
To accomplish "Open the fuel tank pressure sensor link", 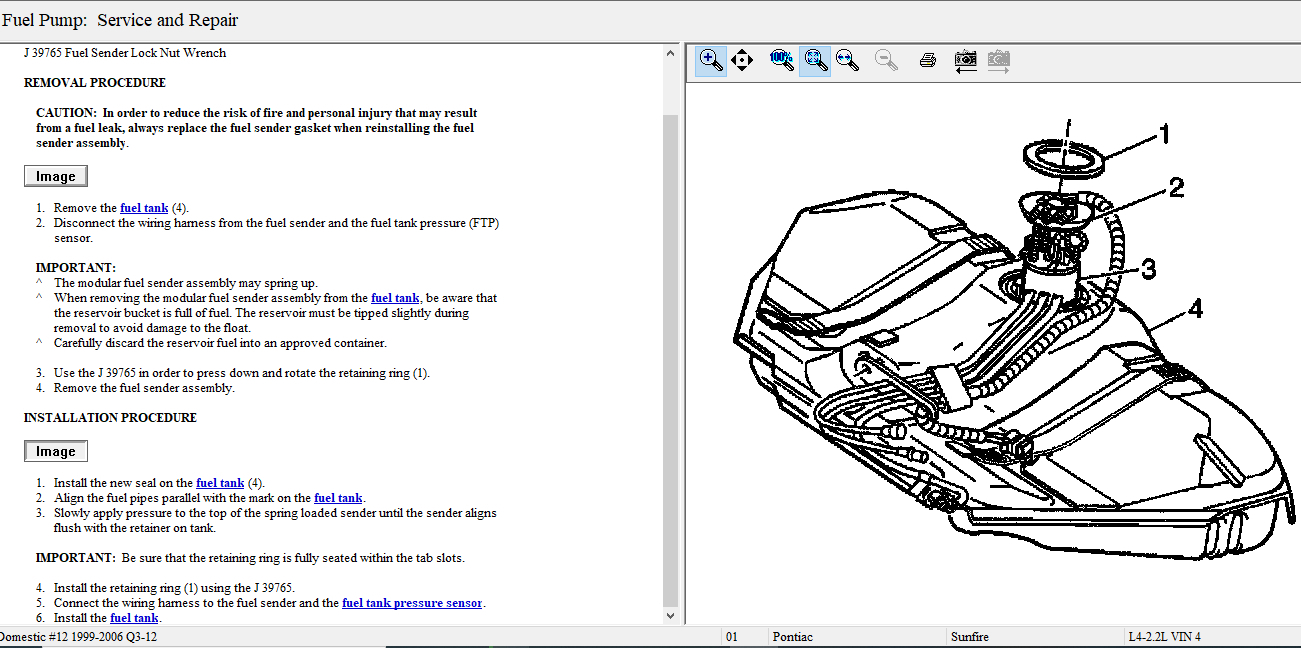I will 412,603.
